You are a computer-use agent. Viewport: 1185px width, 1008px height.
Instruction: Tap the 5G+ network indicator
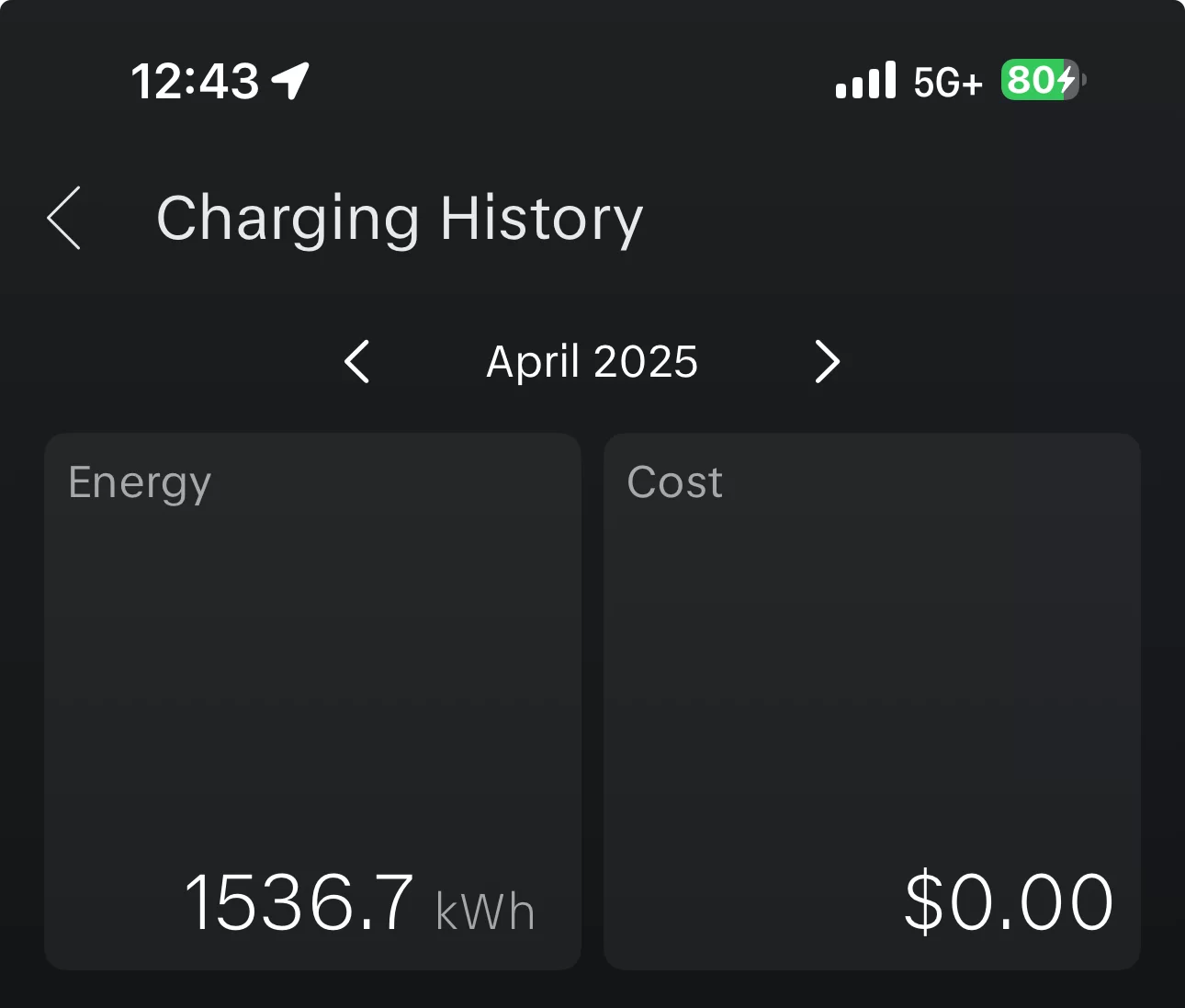[948, 82]
